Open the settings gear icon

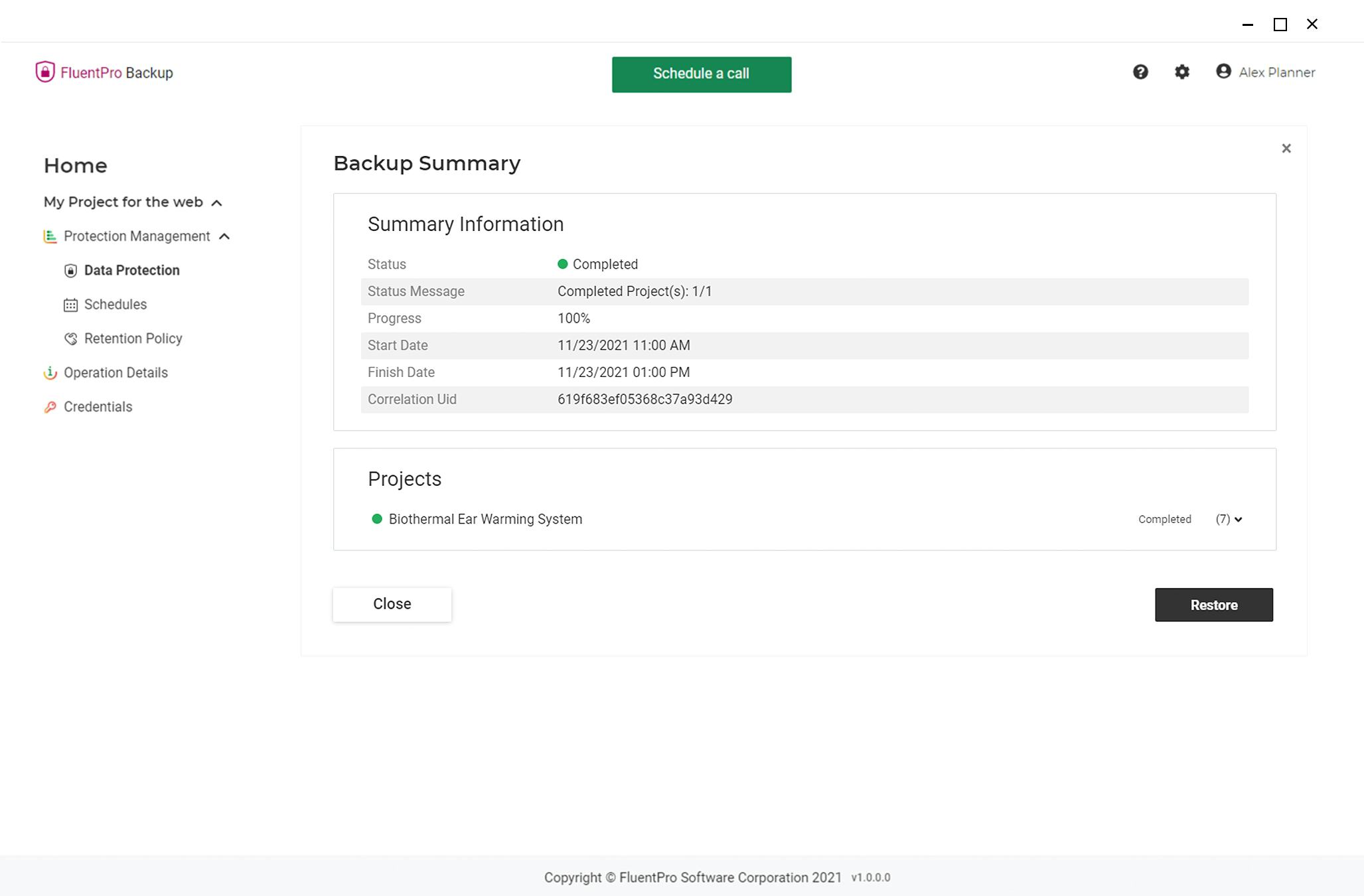click(x=1182, y=72)
